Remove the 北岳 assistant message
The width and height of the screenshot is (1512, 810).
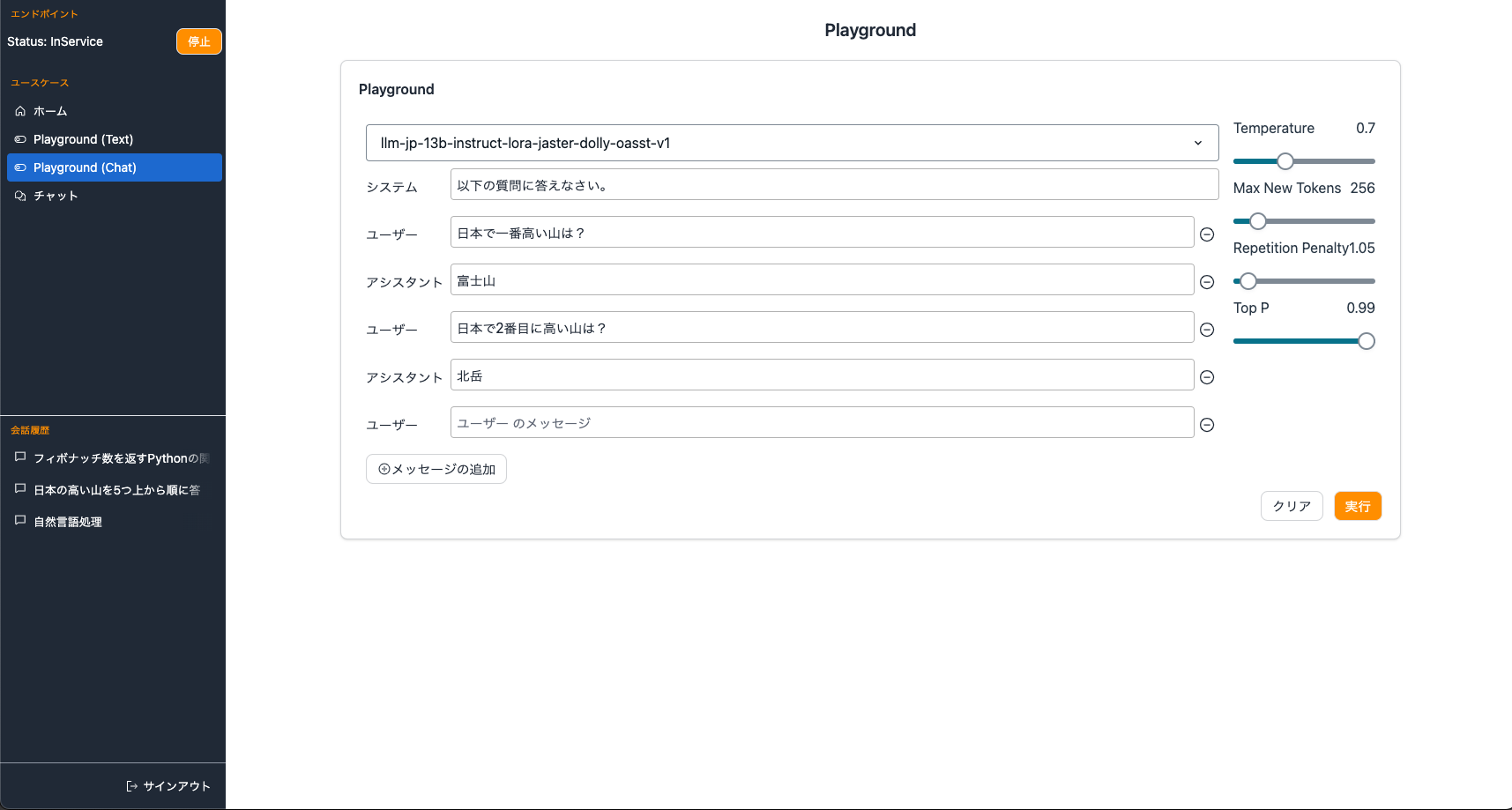1207,377
